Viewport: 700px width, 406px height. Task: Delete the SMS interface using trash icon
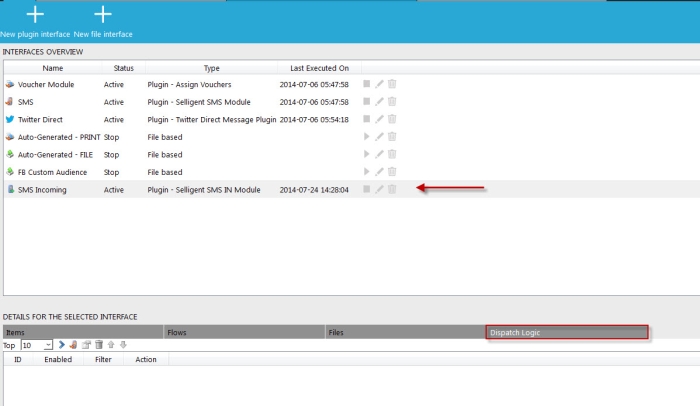[392, 102]
